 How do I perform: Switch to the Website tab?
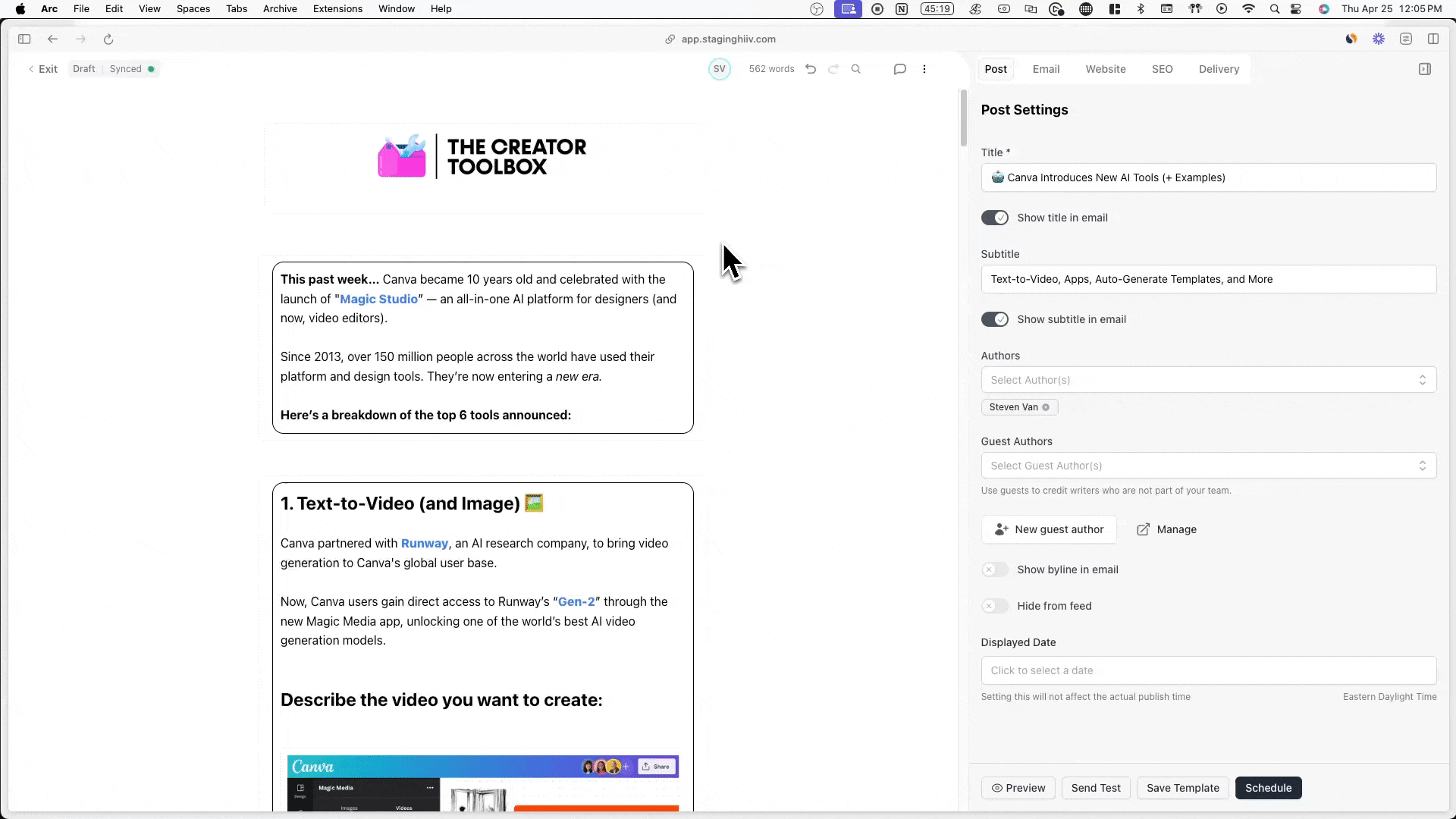pos(1106,69)
